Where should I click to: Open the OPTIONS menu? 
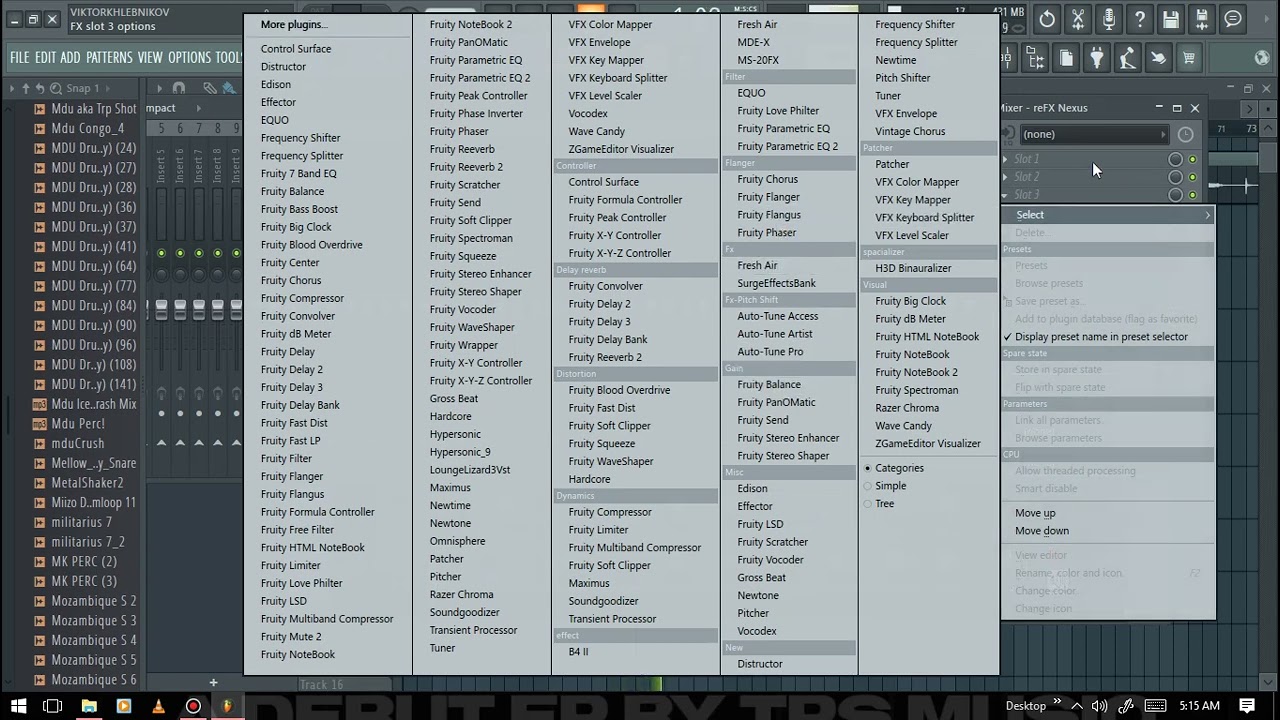pyautogui.click(x=189, y=58)
